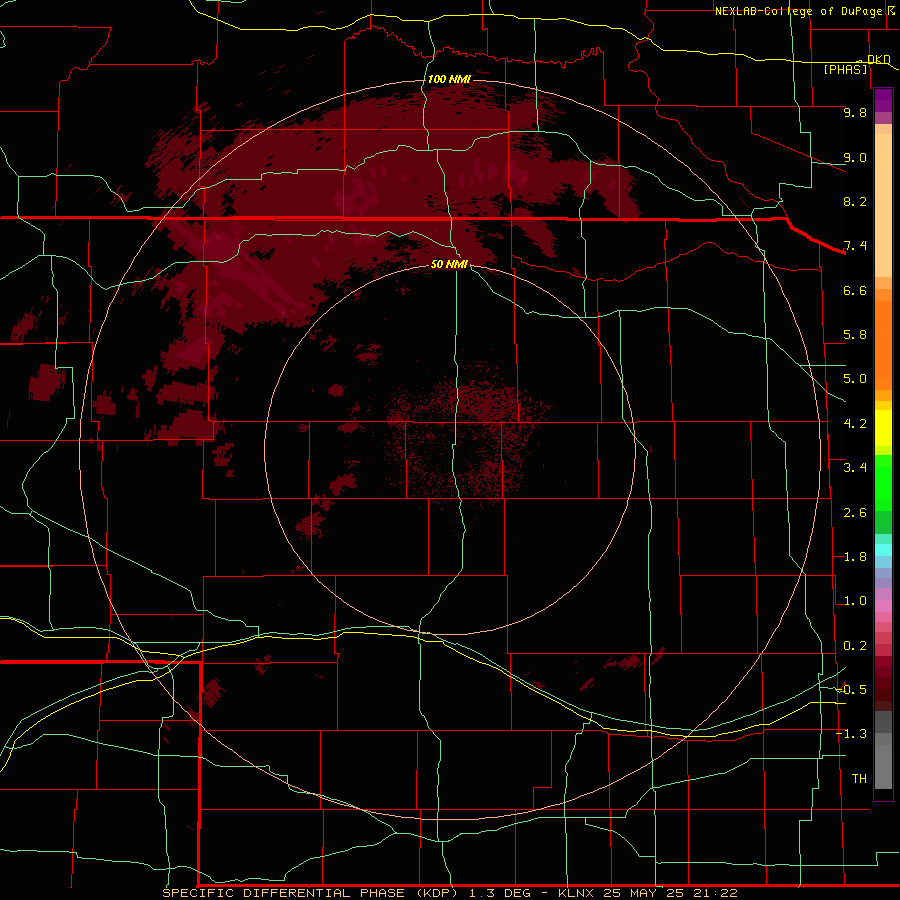Click the 21:22 timestamp in the caption
Screen dimensions: 900x900
[x=715, y=893]
